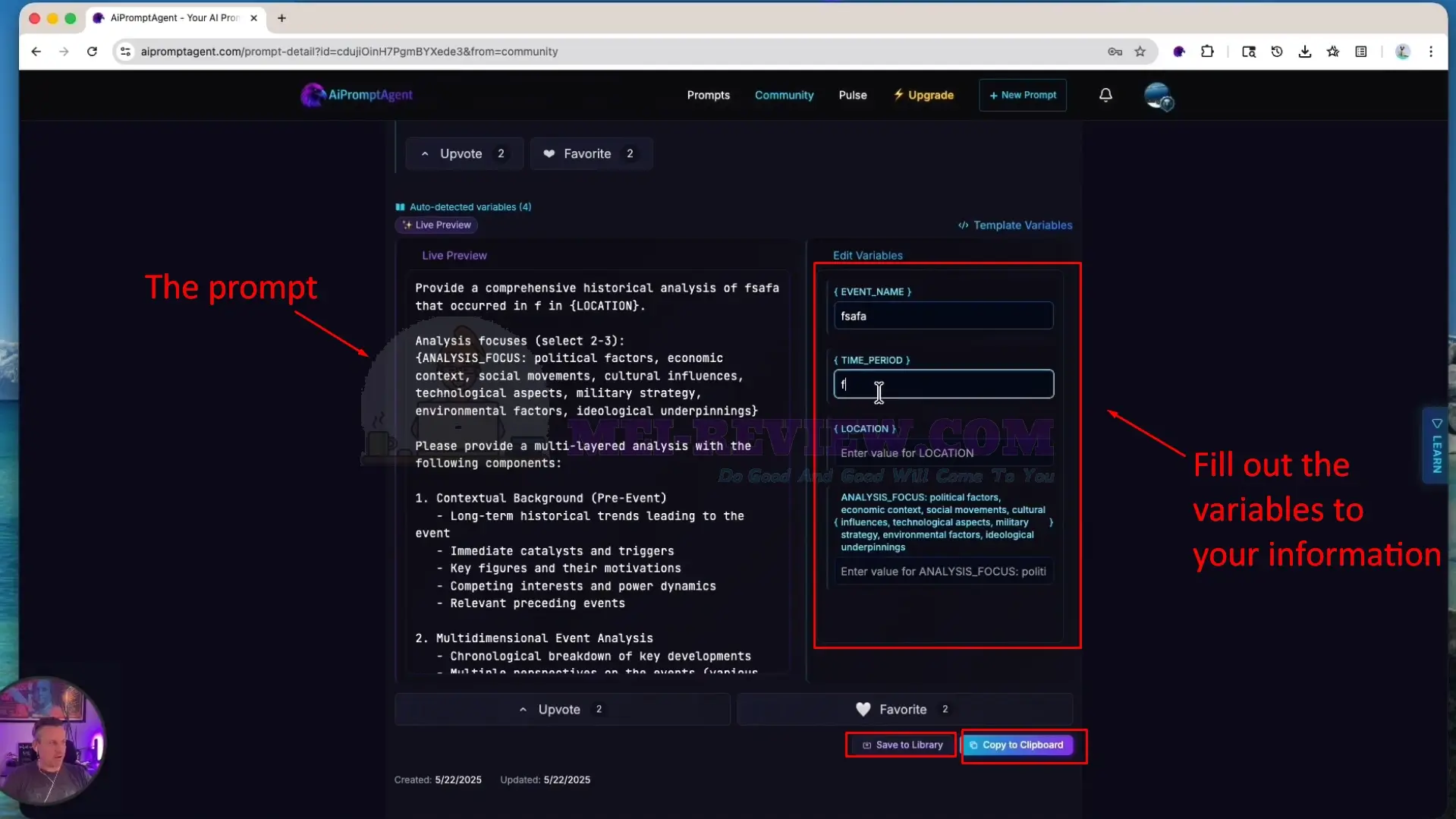Image resolution: width=1456 pixels, height=819 pixels.
Task: Click the EVENT_NAME input field
Action: click(943, 316)
